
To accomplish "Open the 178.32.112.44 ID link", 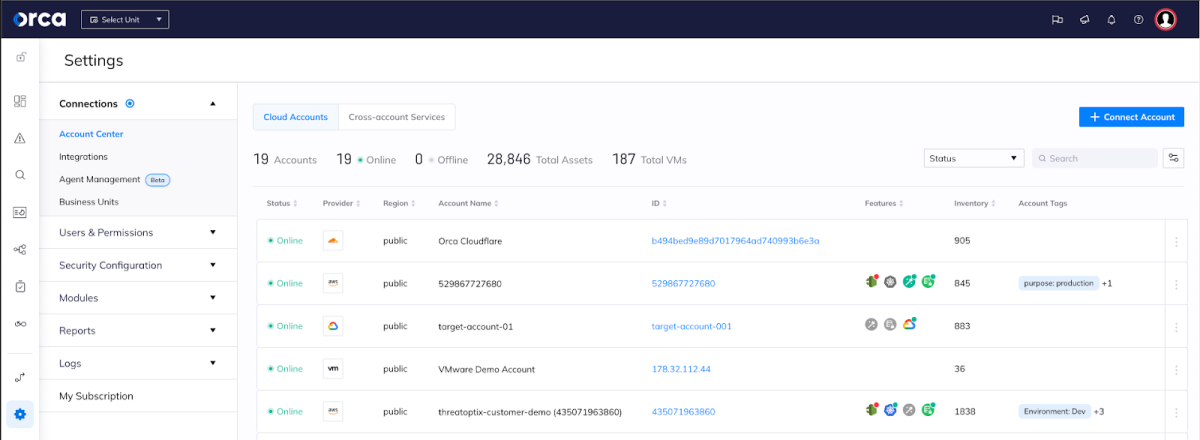I will (x=681, y=369).
